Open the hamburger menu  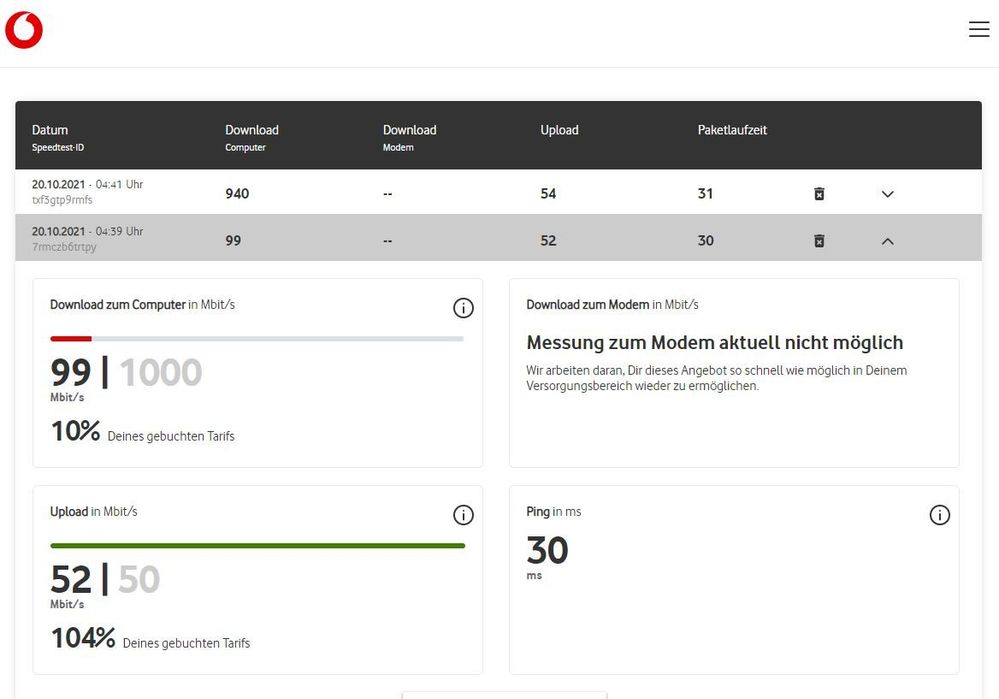[979, 30]
